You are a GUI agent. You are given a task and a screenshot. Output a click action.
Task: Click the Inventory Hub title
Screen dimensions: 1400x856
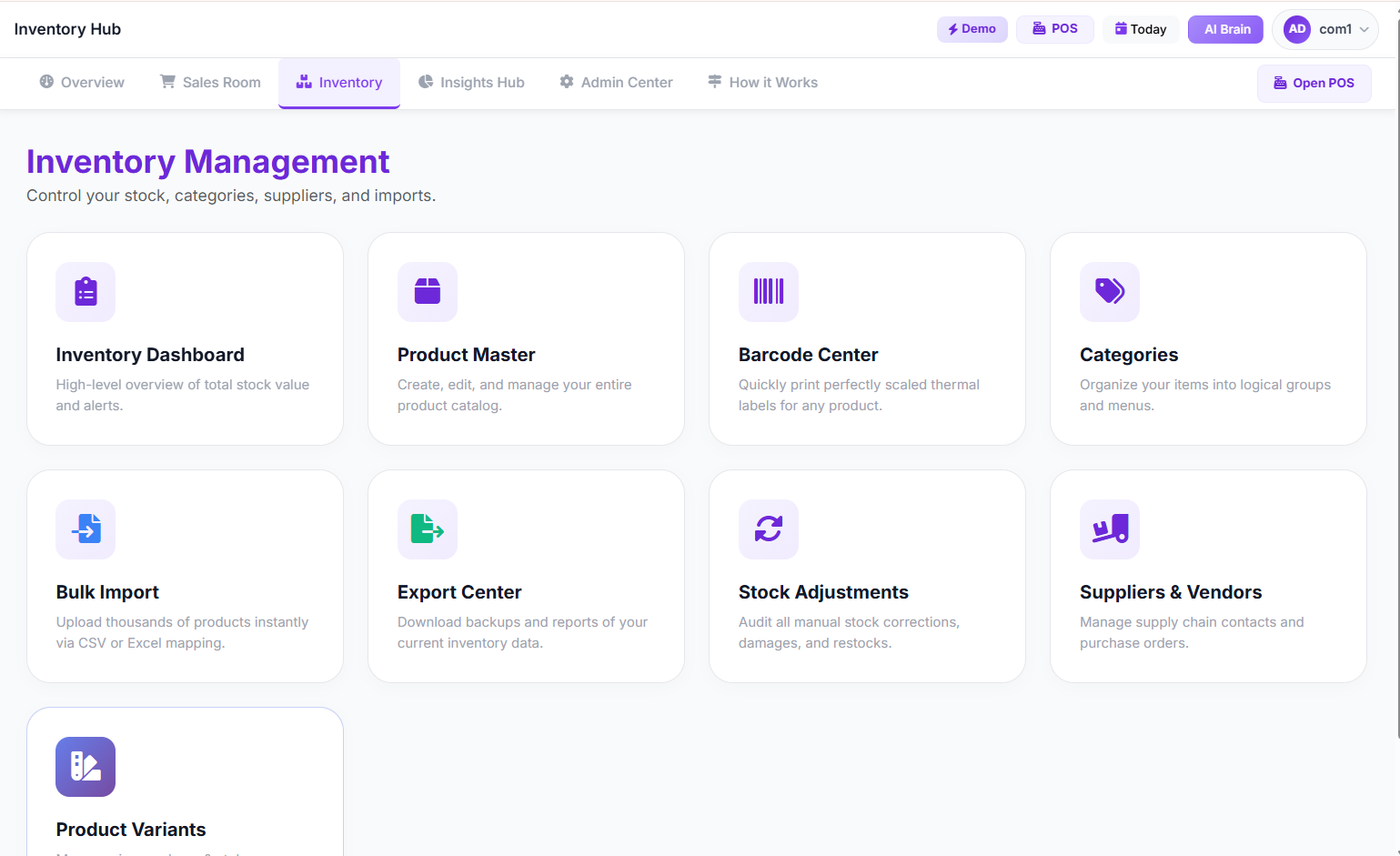tap(67, 29)
